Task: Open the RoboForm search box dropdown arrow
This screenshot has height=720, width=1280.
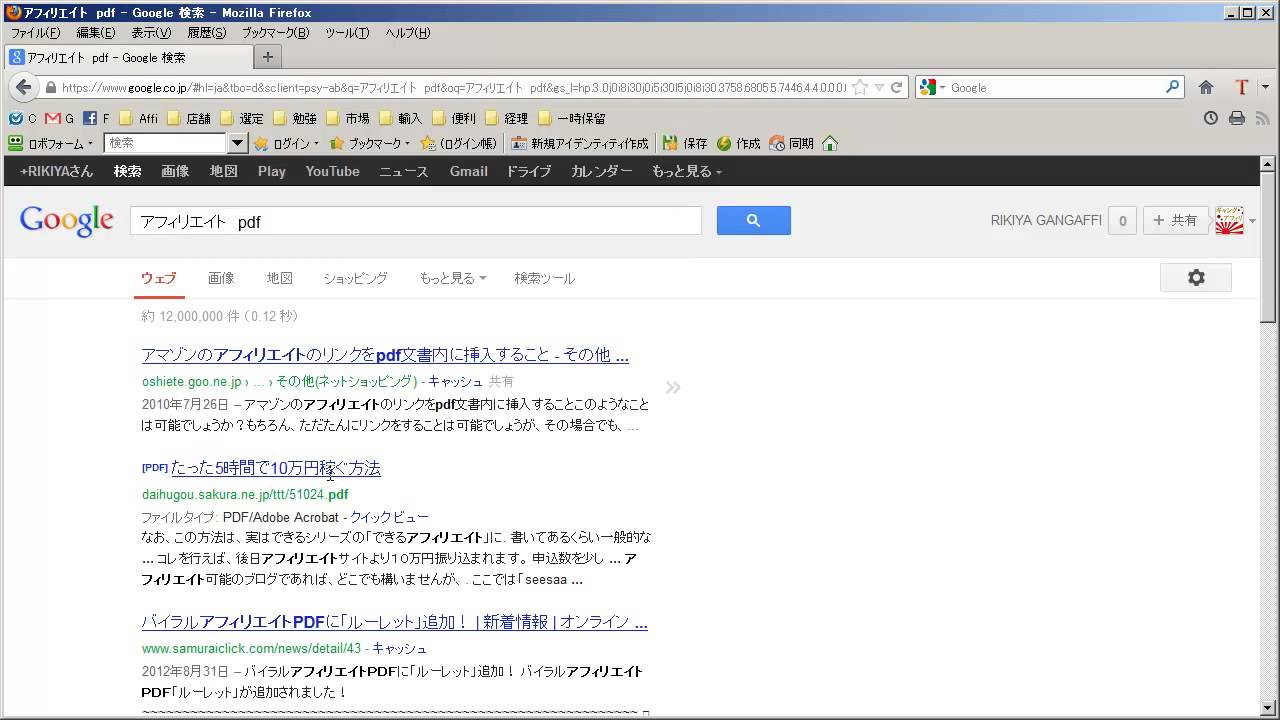Action: [x=237, y=143]
